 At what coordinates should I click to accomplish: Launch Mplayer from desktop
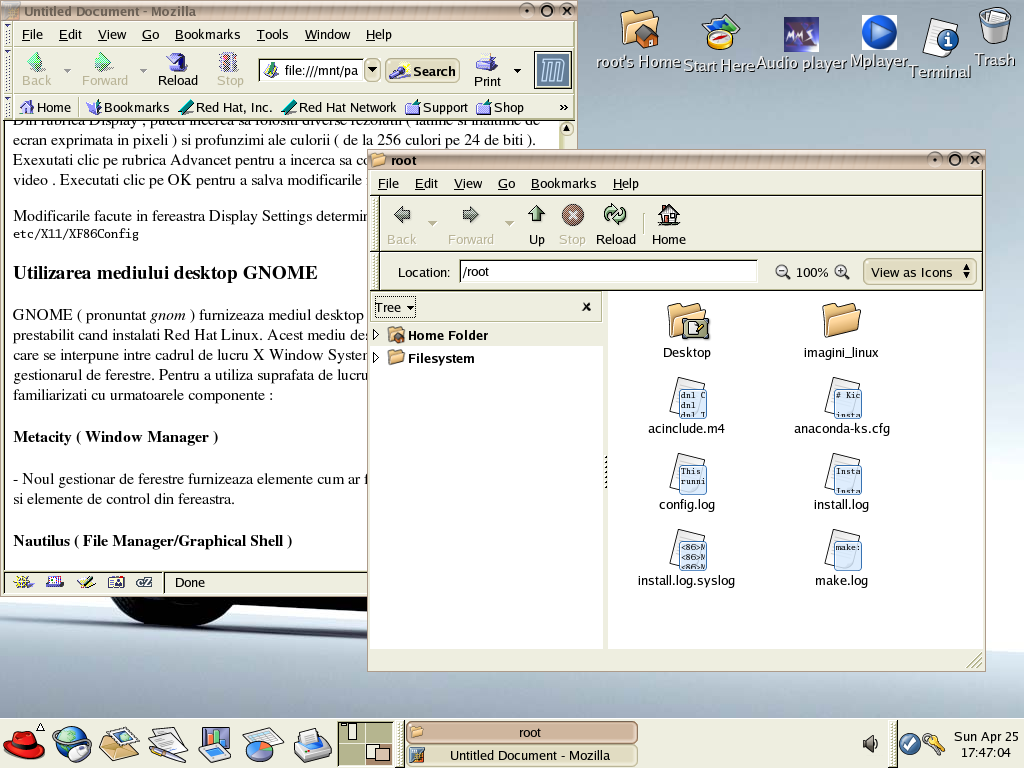coord(879,33)
